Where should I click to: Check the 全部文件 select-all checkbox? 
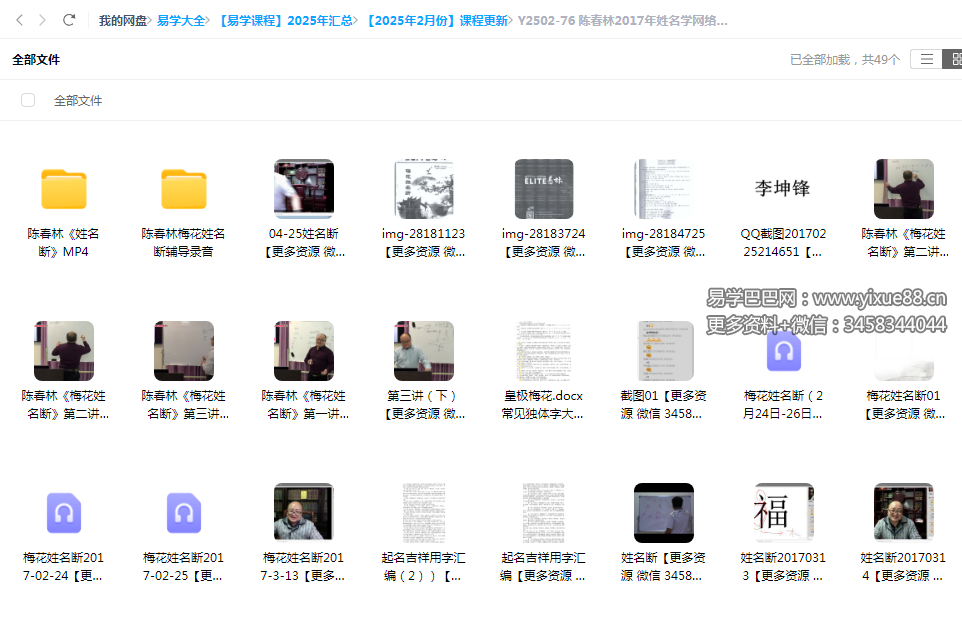click(27, 100)
